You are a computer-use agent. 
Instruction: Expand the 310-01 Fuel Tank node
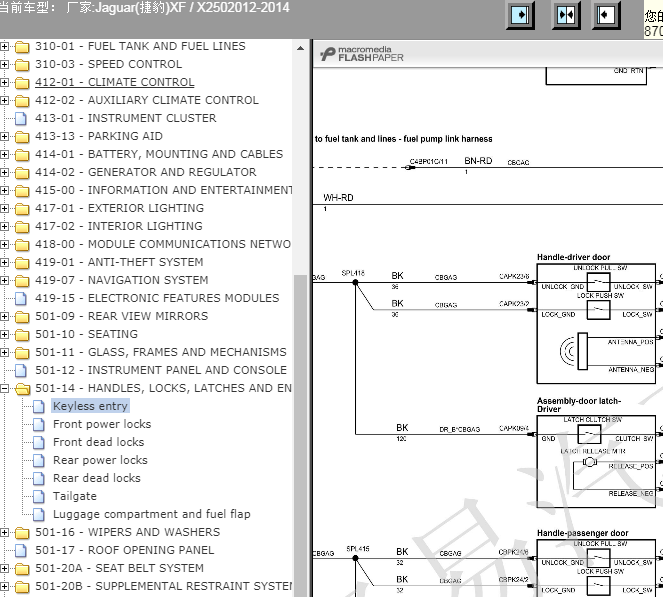click(5, 46)
